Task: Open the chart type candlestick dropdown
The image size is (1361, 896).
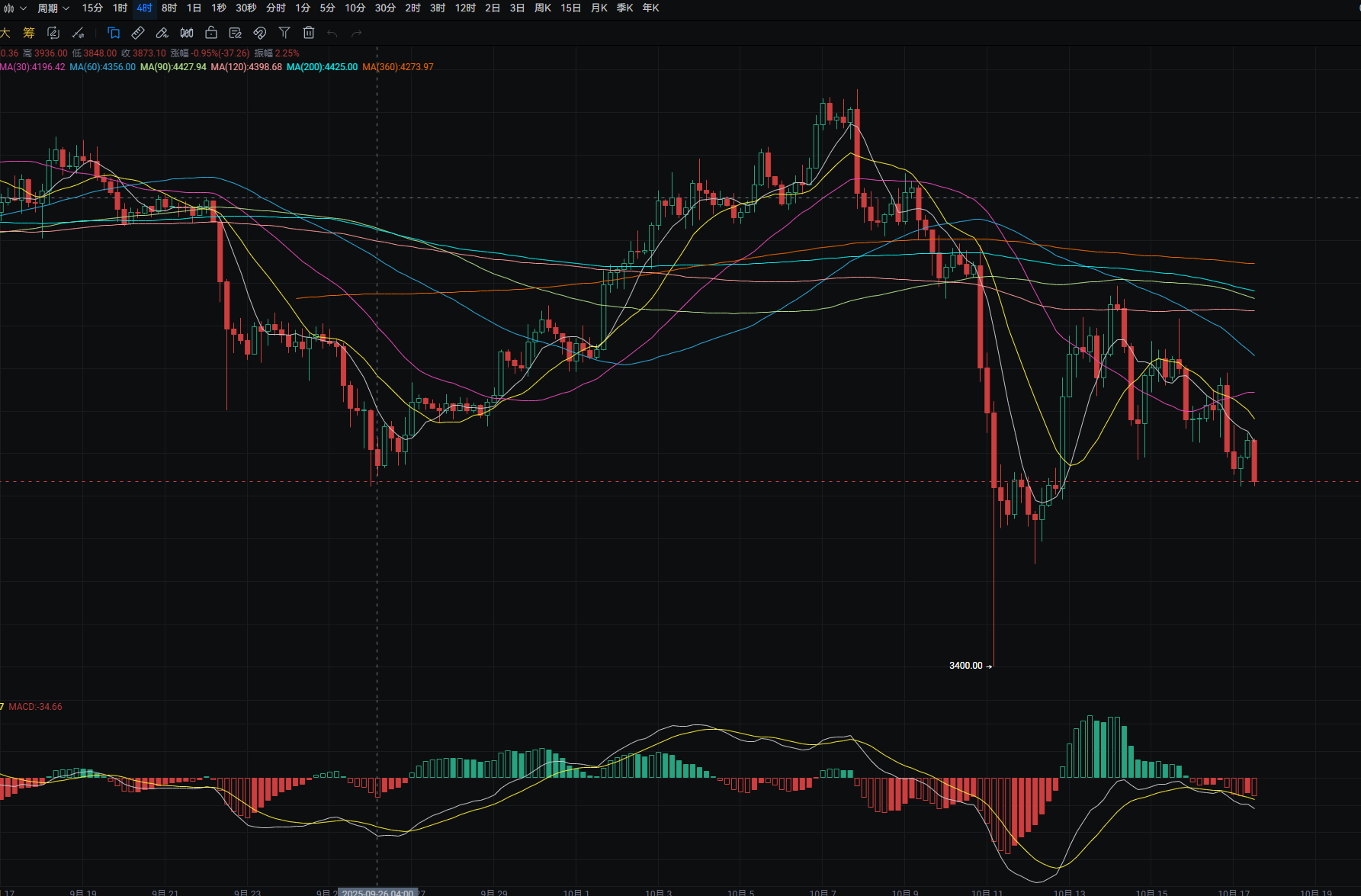Action: click(14, 8)
